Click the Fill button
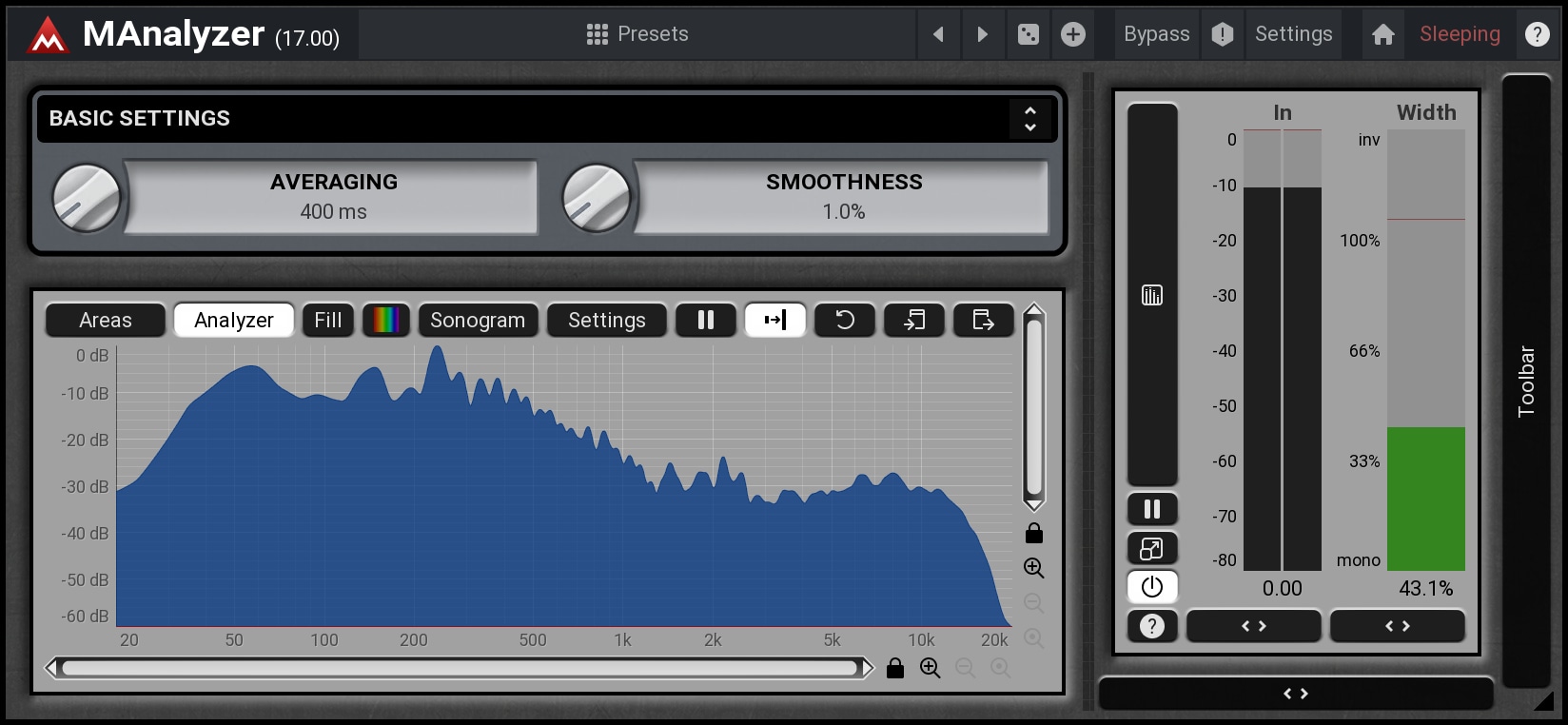Image resolution: width=1568 pixels, height=725 pixels. click(x=328, y=320)
